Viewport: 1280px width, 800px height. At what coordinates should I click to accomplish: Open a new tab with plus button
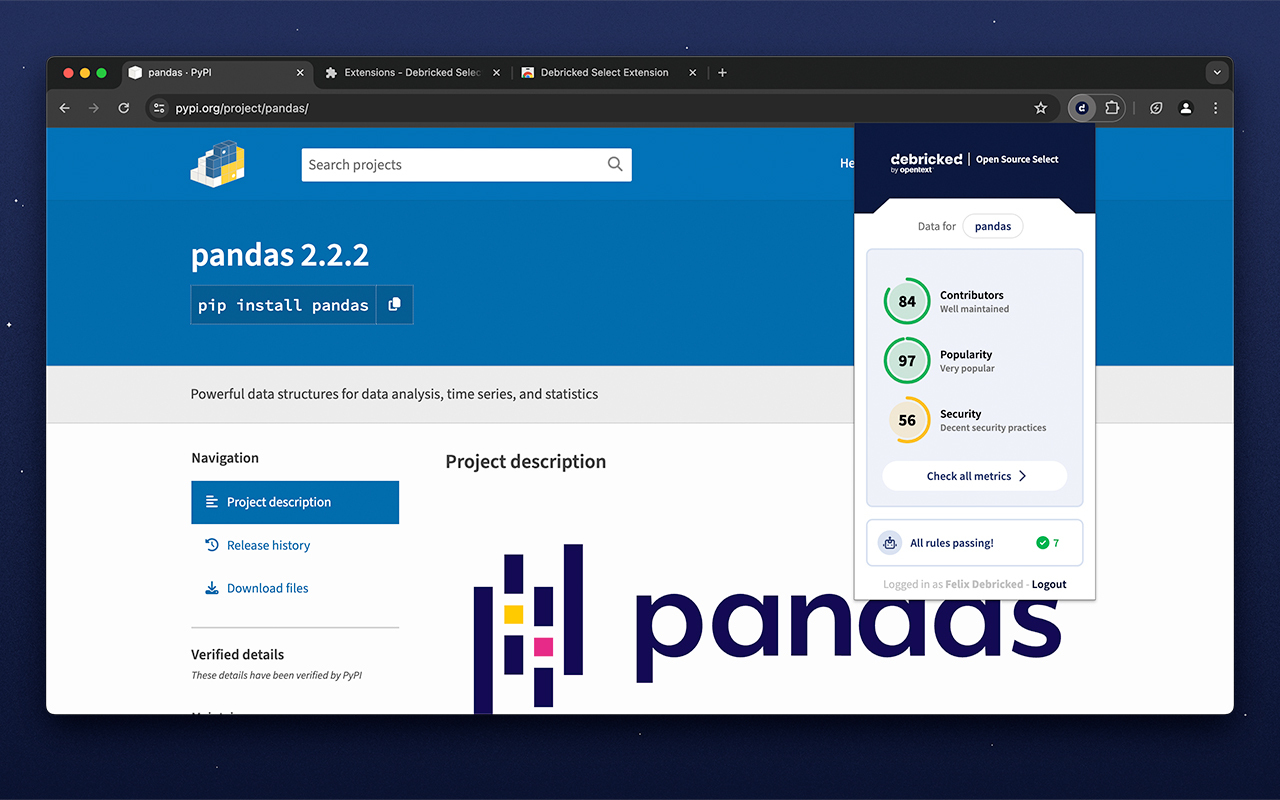pyautogui.click(x=722, y=72)
